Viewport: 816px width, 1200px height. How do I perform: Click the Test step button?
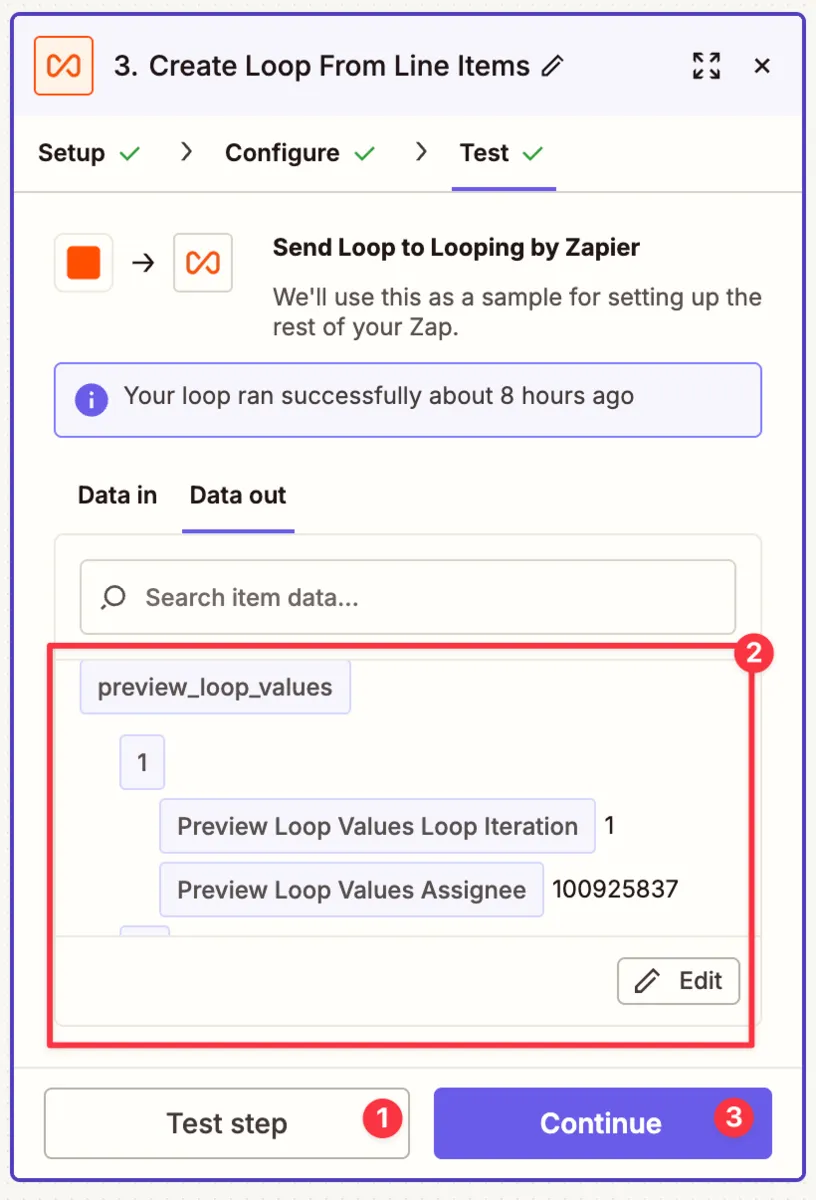[x=226, y=1123]
